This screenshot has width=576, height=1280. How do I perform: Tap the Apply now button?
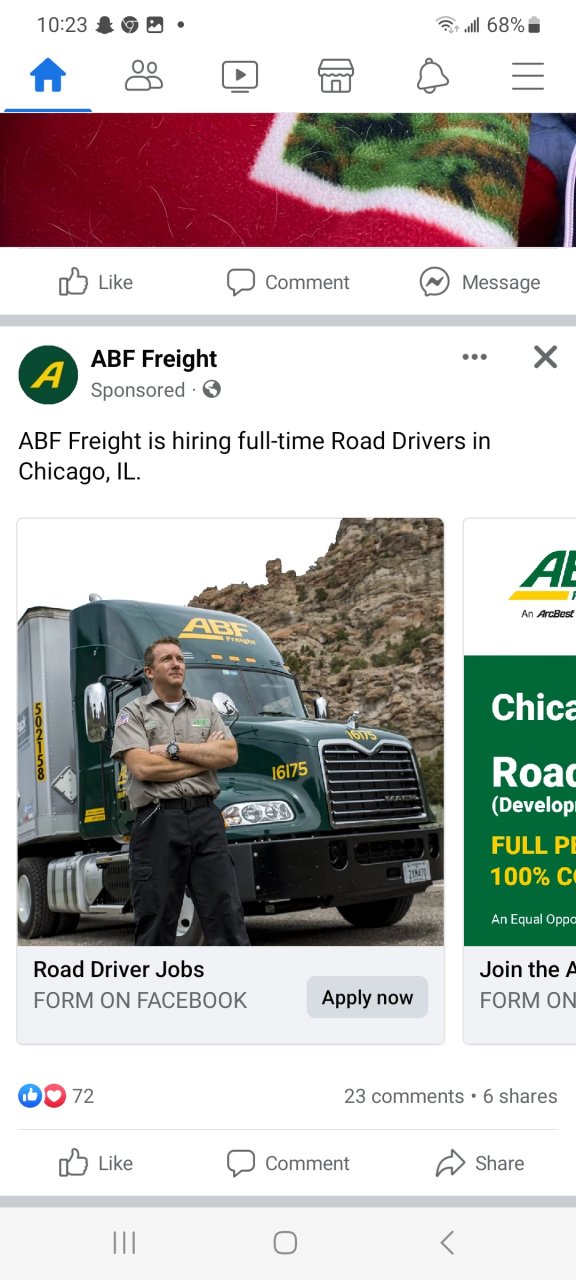tap(367, 997)
